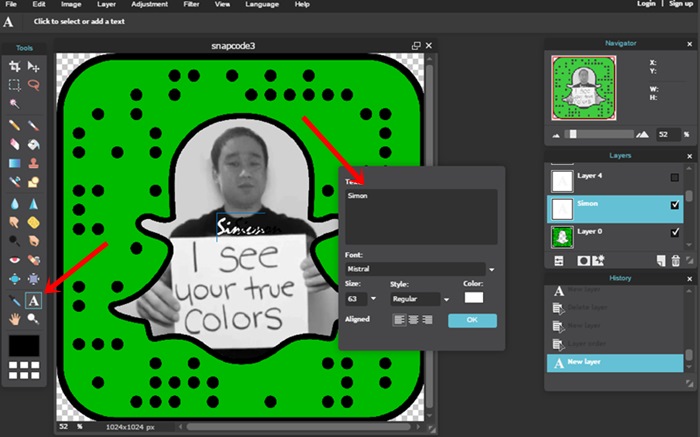
Task: Delete layer with trash icon
Action: [675, 261]
